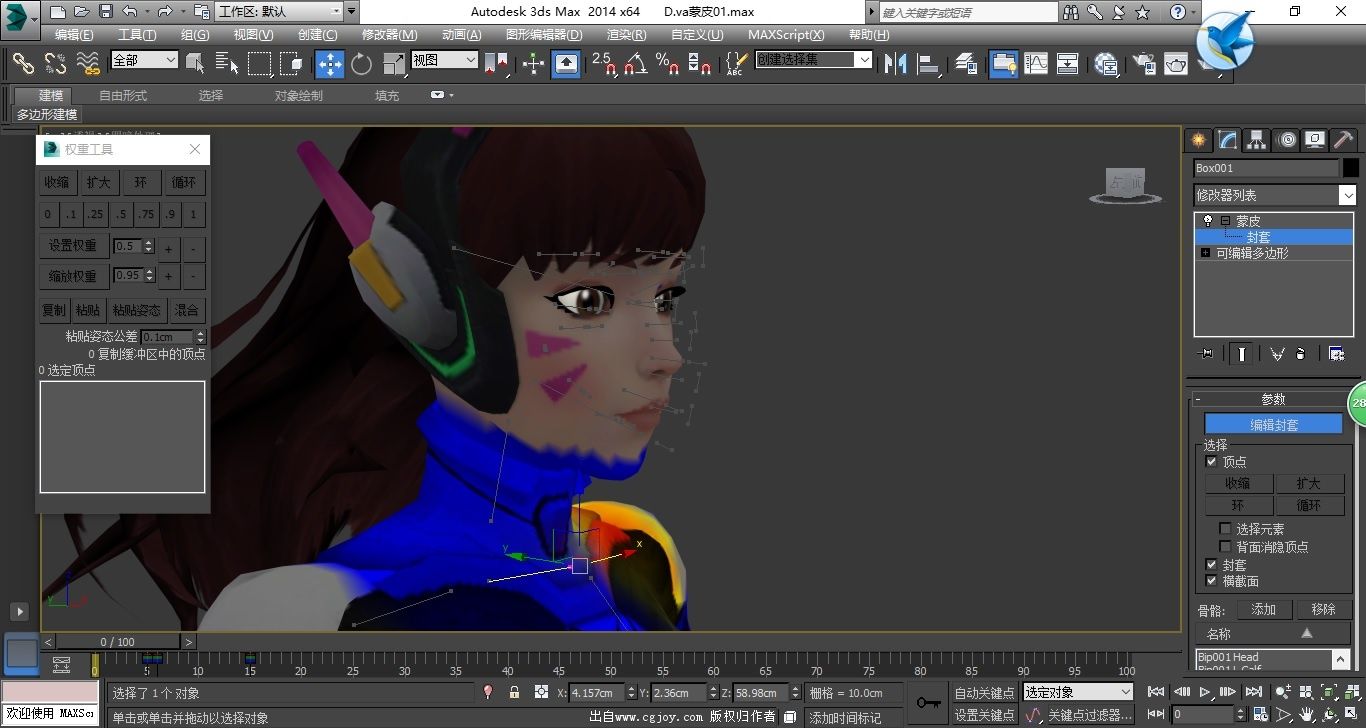1366x728 pixels.
Task: Click Bind to Space Warp icon
Action: pyautogui.click(x=88, y=63)
